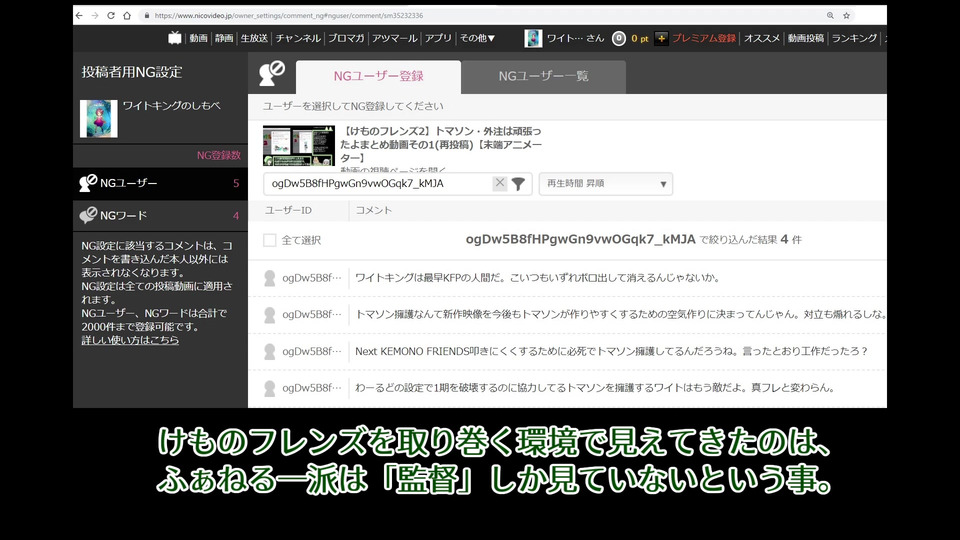Click the コメント column header

tap(373, 210)
